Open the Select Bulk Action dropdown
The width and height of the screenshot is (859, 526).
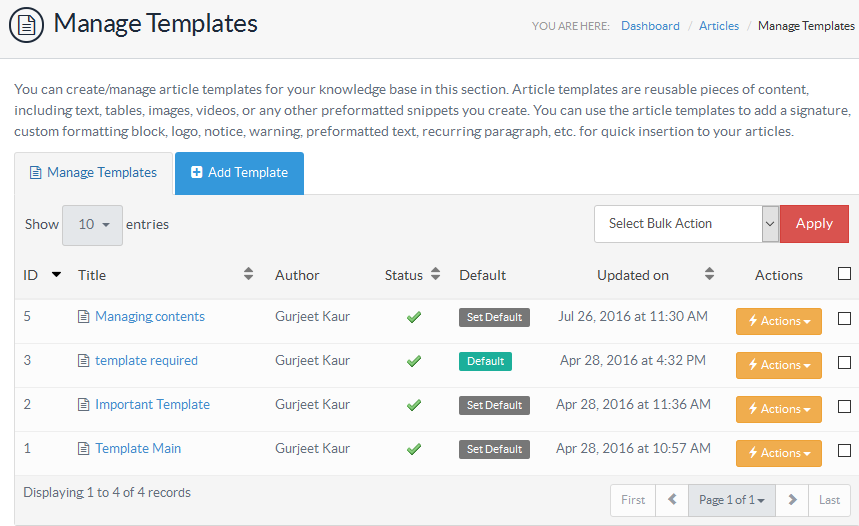pyautogui.click(x=686, y=224)
